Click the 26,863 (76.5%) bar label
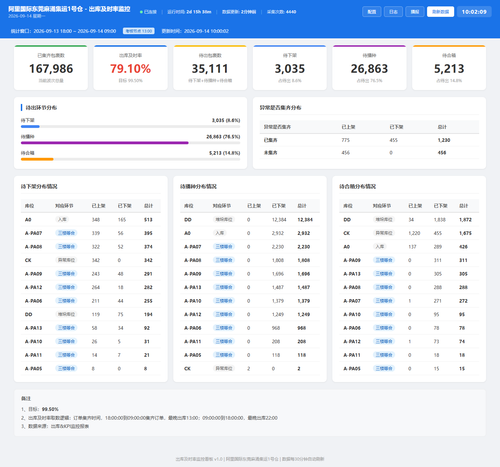Image resolution: width=500 pixels, height=467 pixels. click(x=223, y=136)
